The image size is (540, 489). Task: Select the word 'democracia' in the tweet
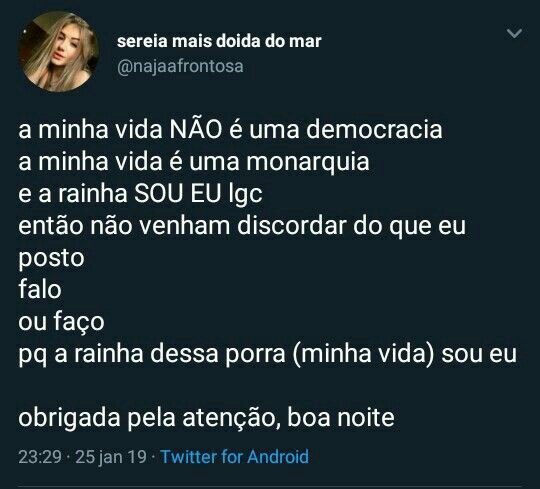pyautogui.click(x=374, y=129)
